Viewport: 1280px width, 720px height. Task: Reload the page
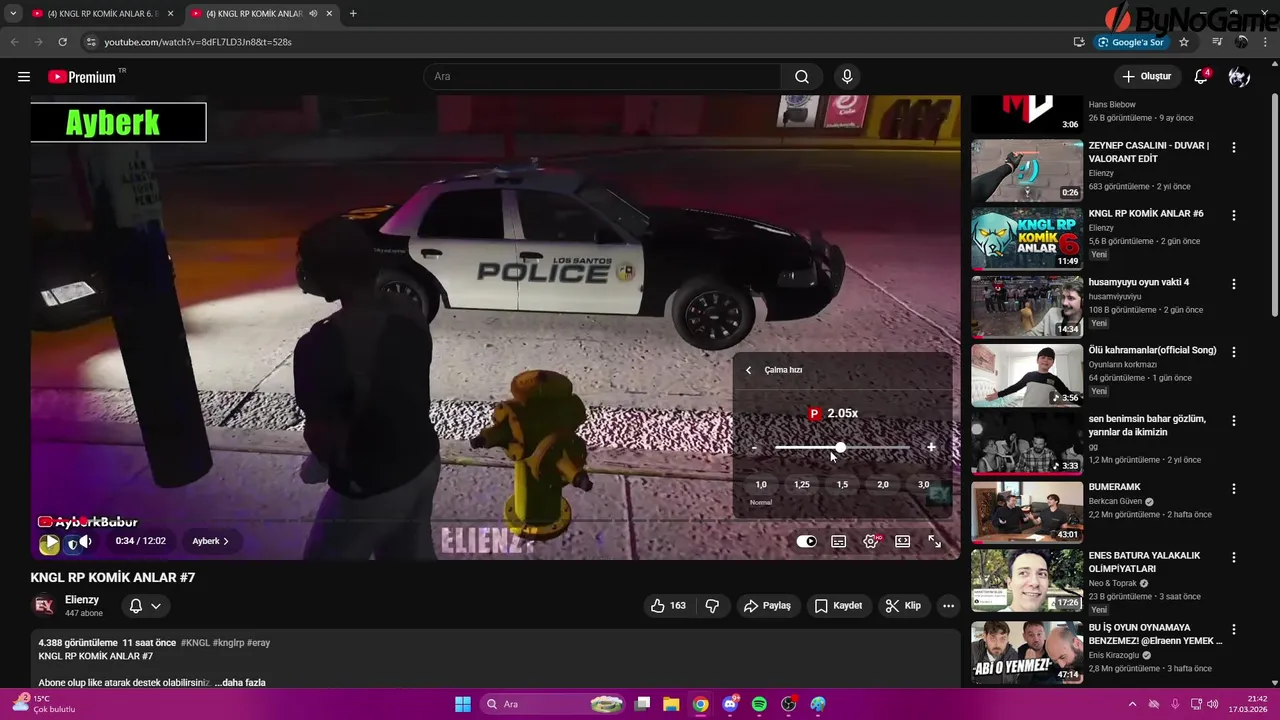click(62, 42)
